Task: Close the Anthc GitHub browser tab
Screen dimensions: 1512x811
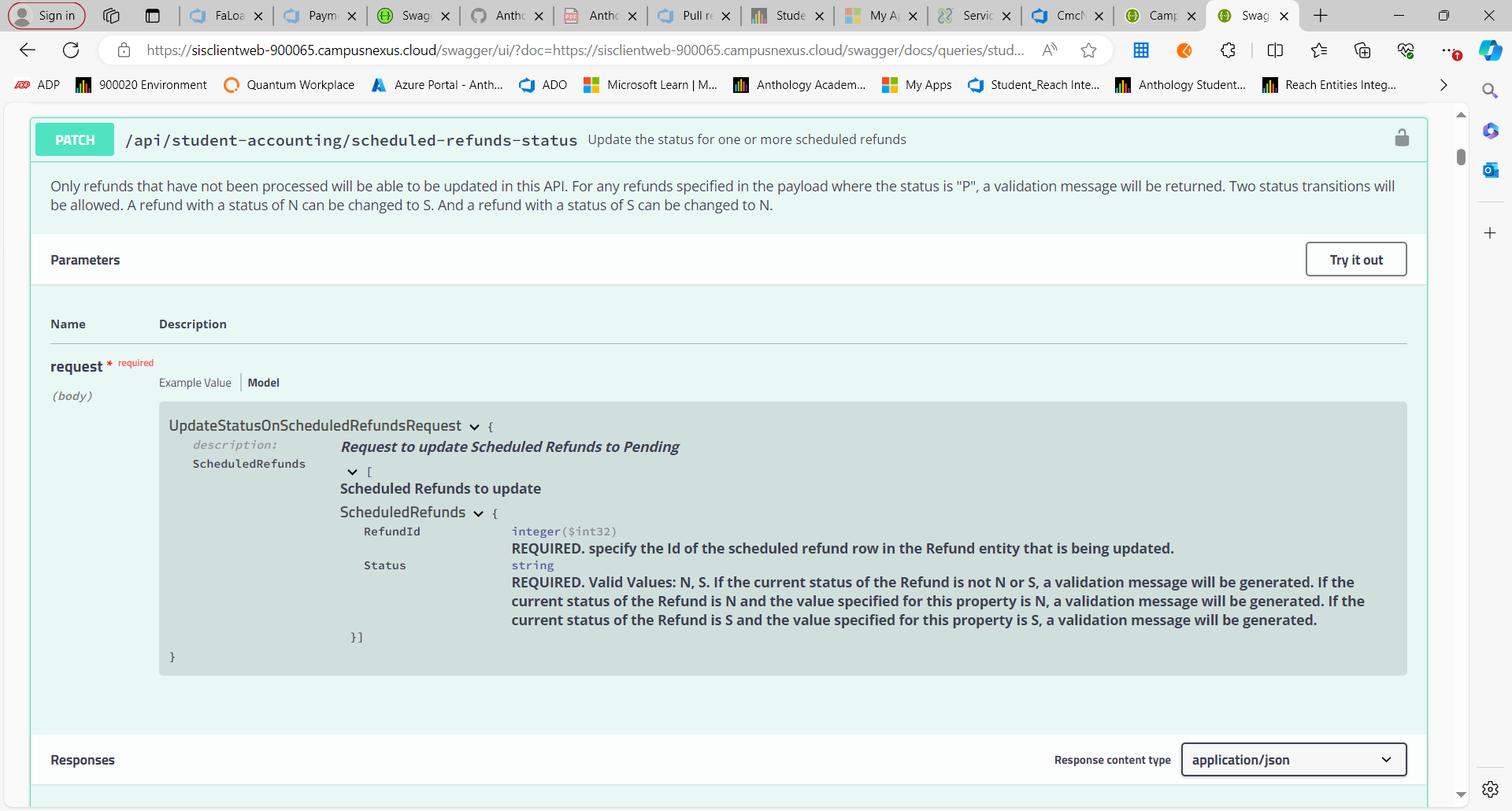Action: coord(539,16)
